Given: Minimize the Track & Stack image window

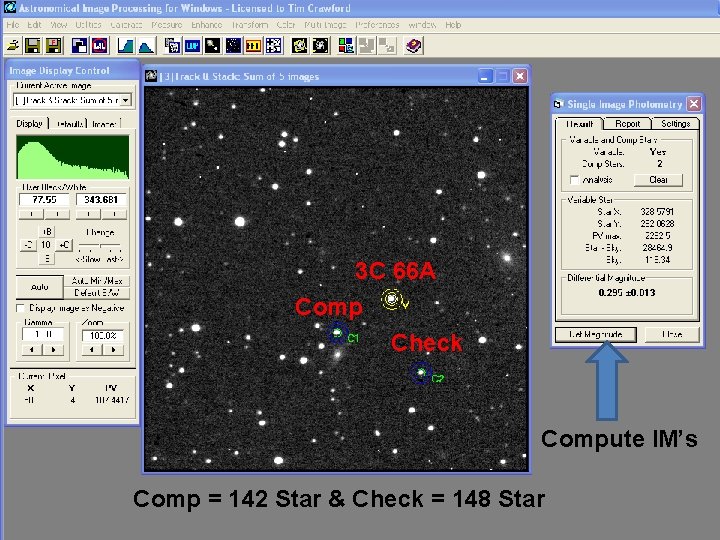Looking at the screenshot, I should click(485, 76).
